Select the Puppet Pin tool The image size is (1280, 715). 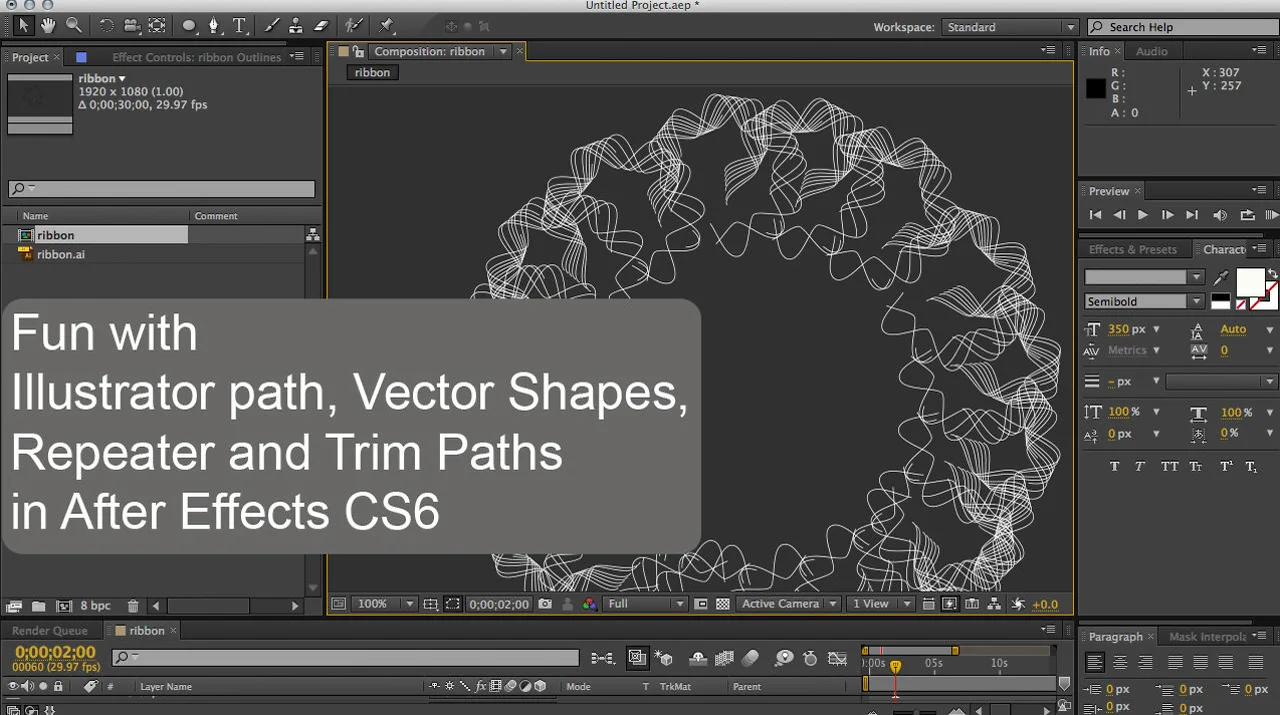pos(387,26)
